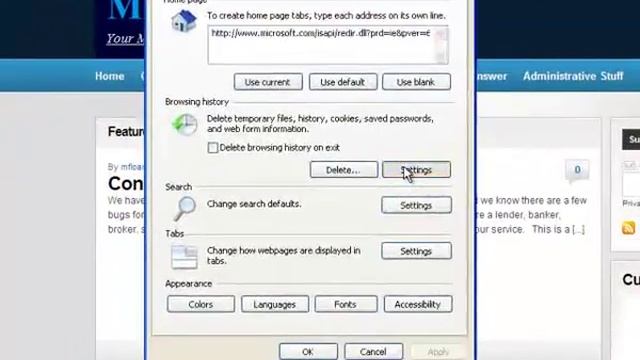Click the Appearance section label

[x=189, y=284]
